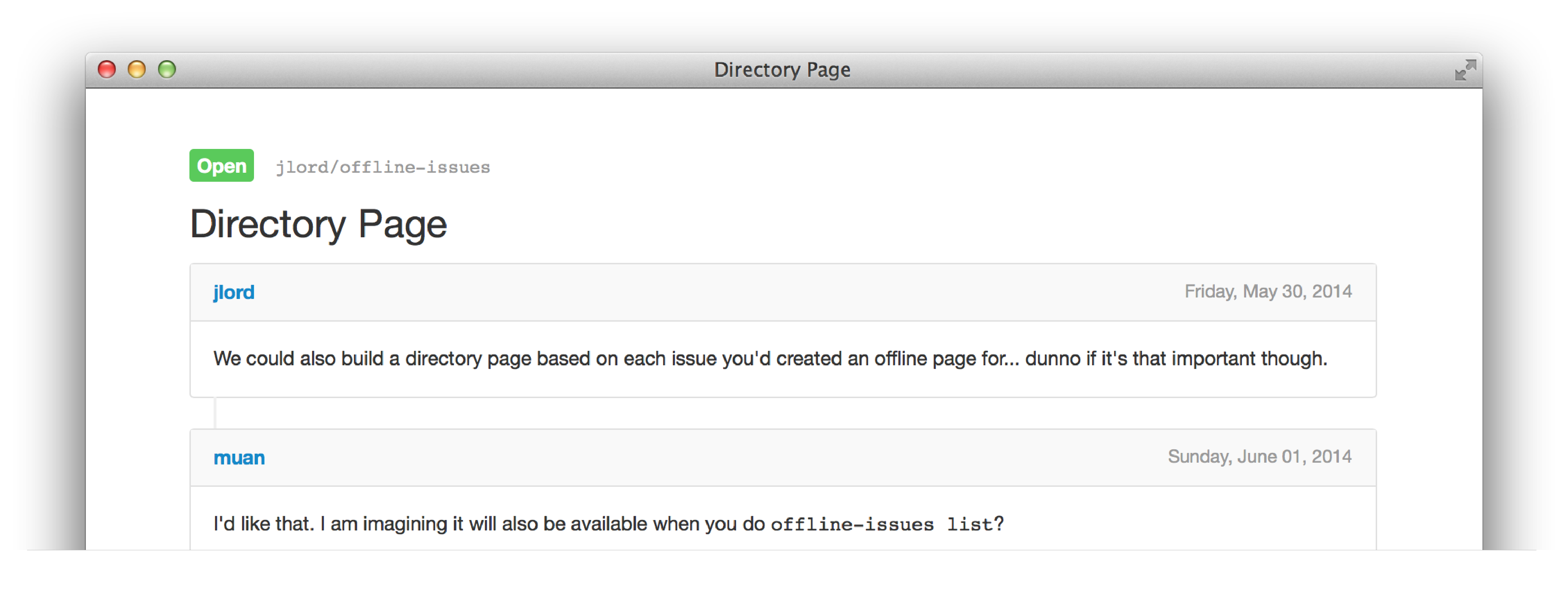
Task: Click the timeline connector between comments
Action: (215, 414)
